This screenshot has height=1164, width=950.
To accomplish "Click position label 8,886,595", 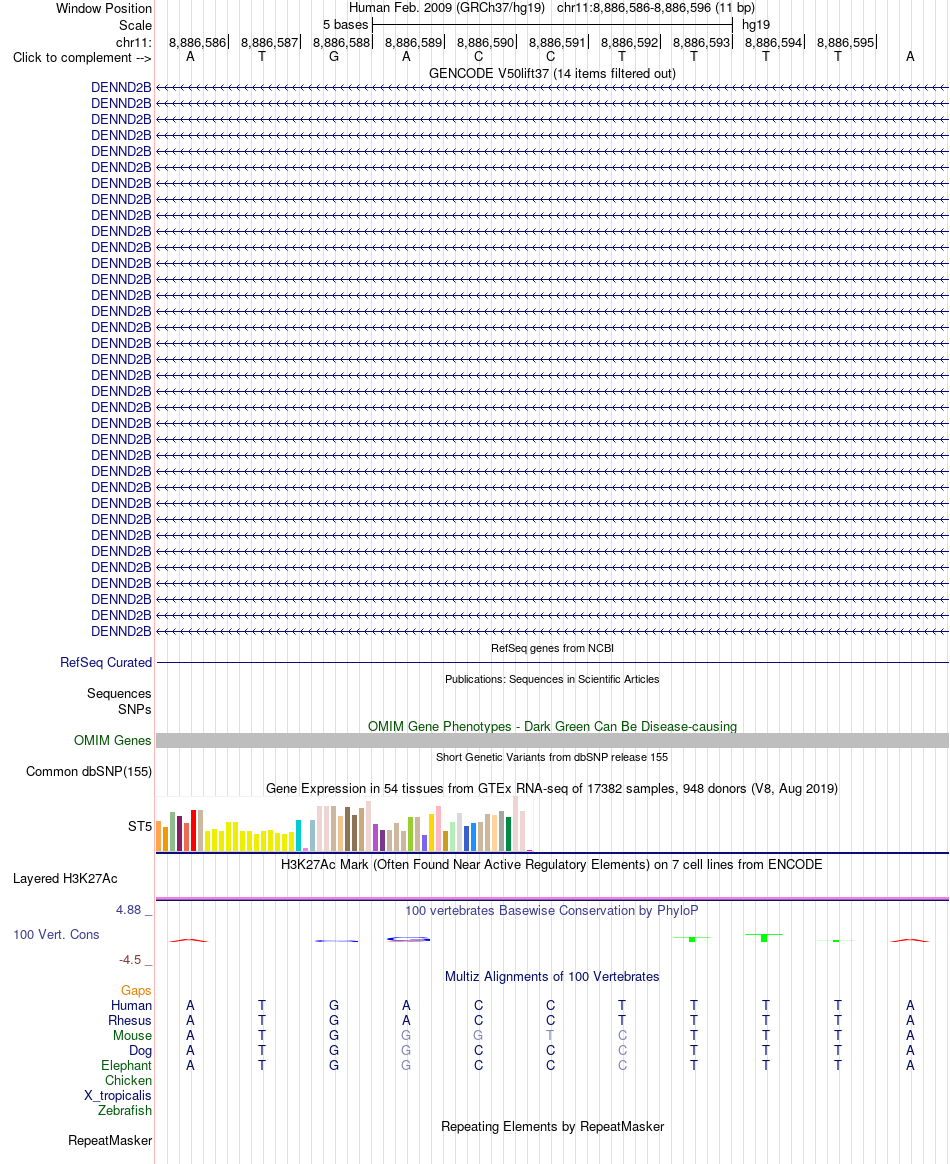I will (845, 42).
